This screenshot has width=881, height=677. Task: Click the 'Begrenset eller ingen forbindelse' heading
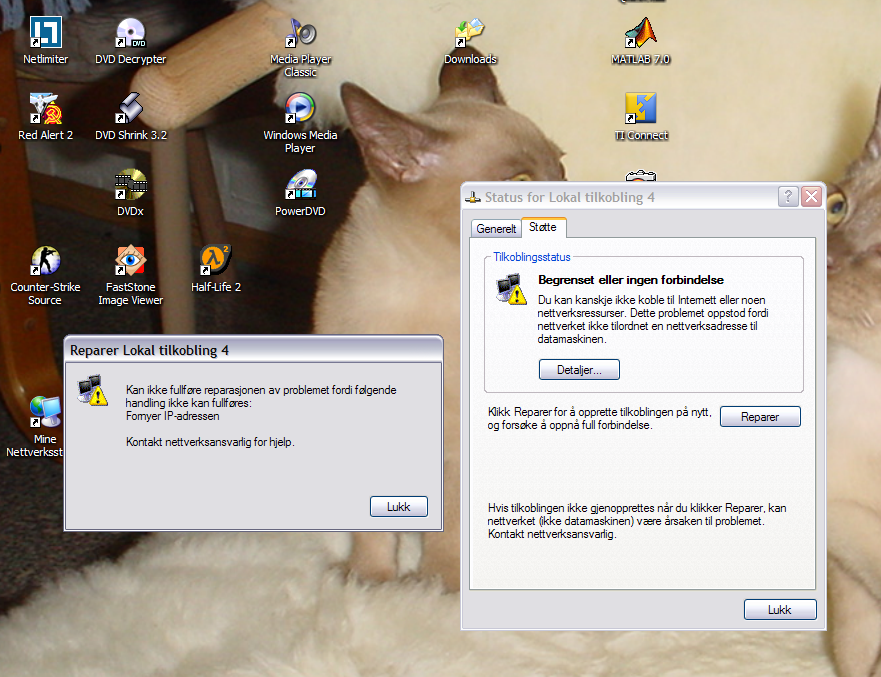tap(631, 280)
